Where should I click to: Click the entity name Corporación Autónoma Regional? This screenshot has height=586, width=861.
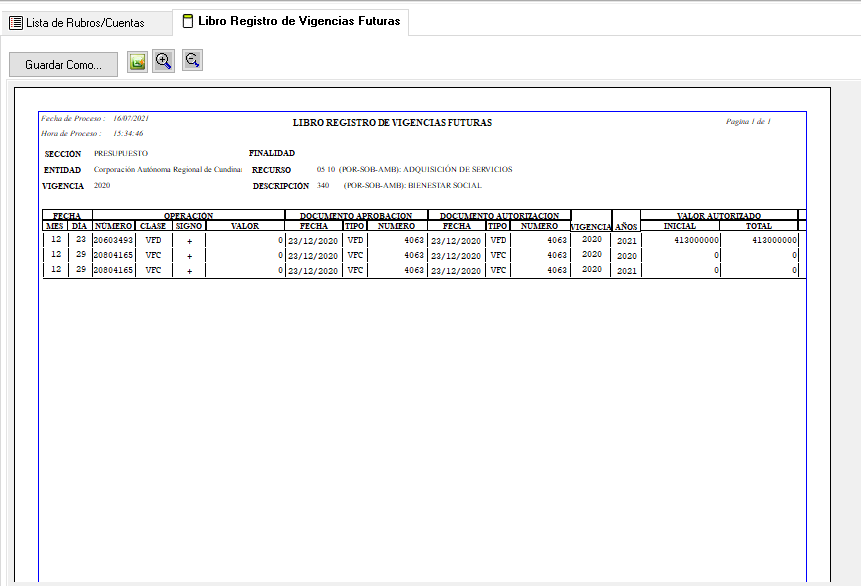[168, 170]
